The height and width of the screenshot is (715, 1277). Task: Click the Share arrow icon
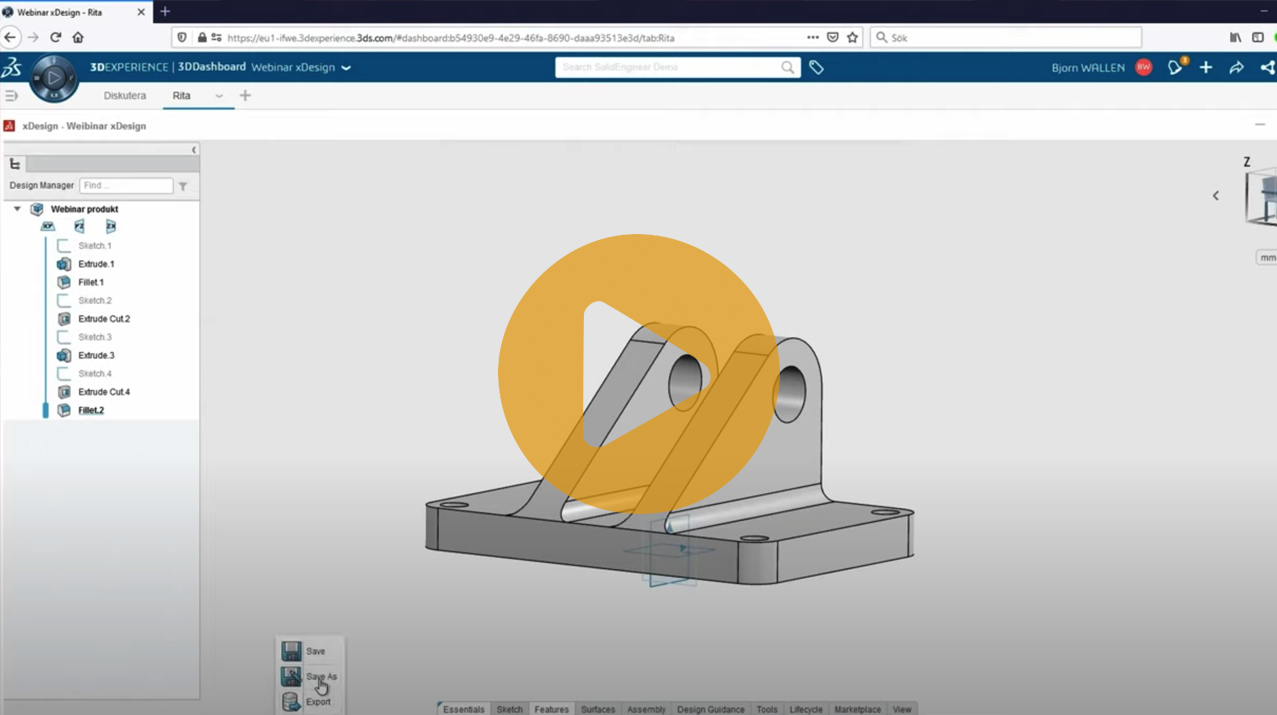[x=1236, y=67]
